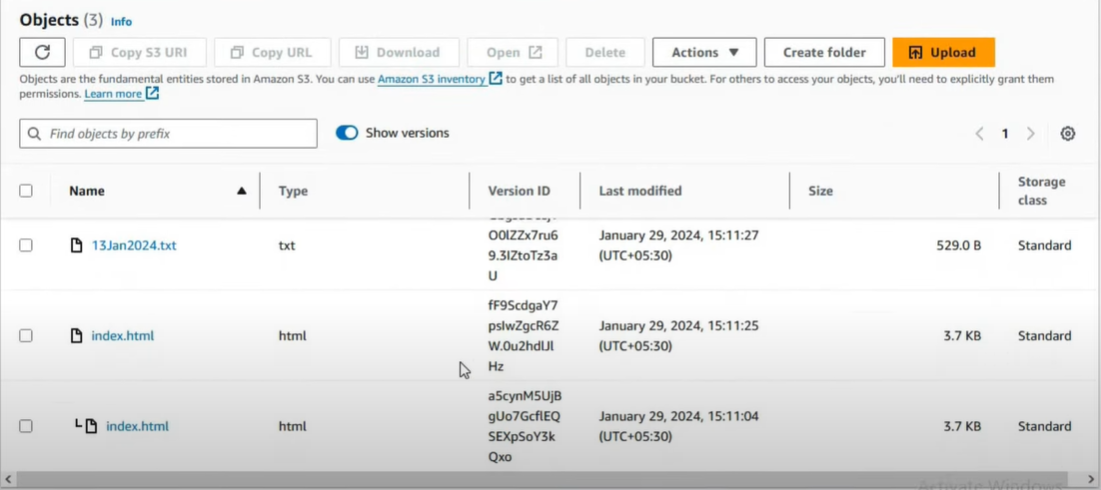This screenshot has width=1101, height=490.
Task: Click the Find objects by prefix field
Action: 169,133
